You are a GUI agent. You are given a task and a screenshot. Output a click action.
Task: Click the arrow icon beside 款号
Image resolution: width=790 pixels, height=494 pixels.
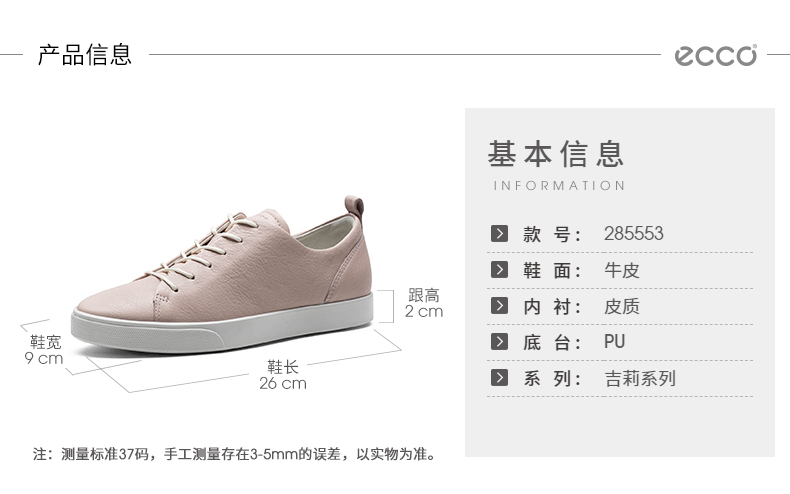click(499, 233)
